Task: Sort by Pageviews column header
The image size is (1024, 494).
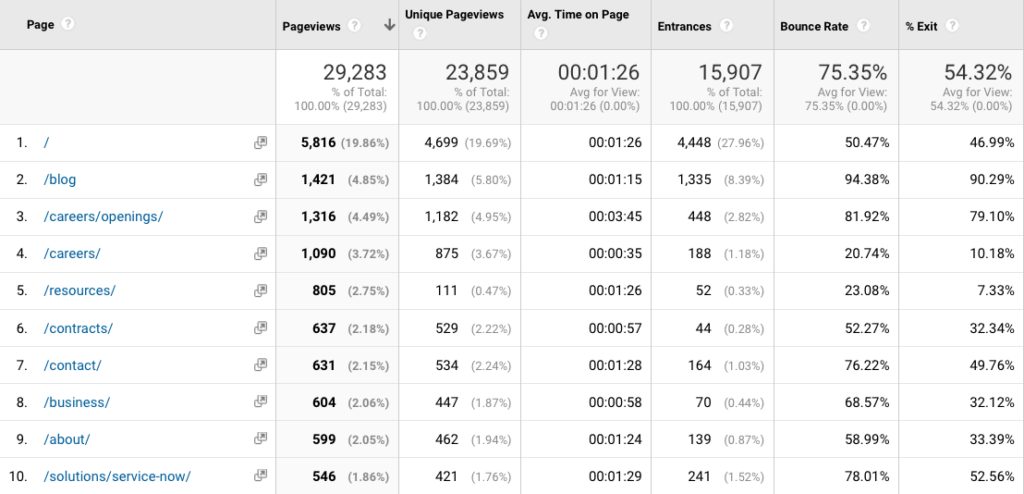Action: pos(311,26)
